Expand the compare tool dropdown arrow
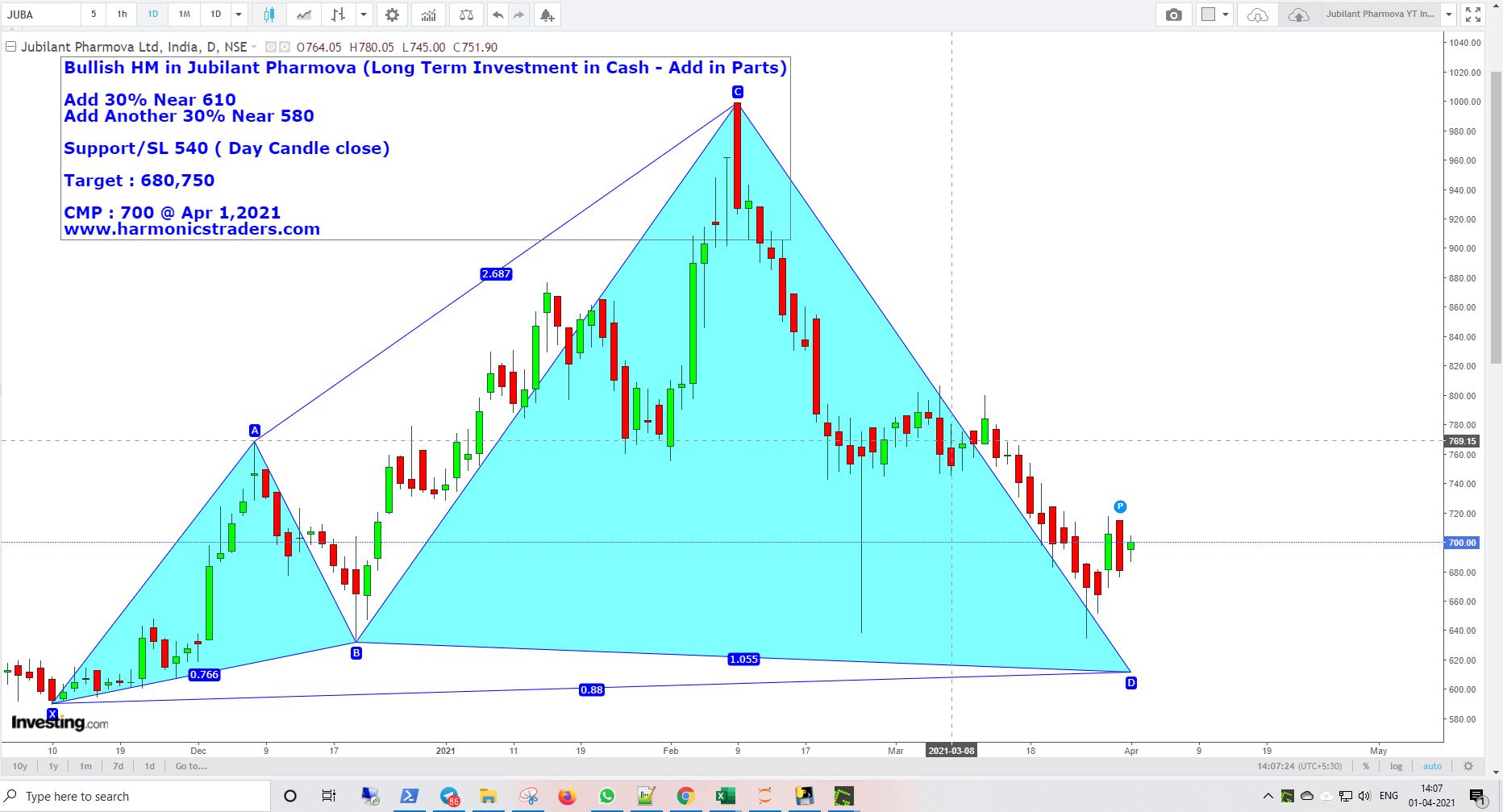This screenshot has height=812, width=1503. click(x=364, y=15)
